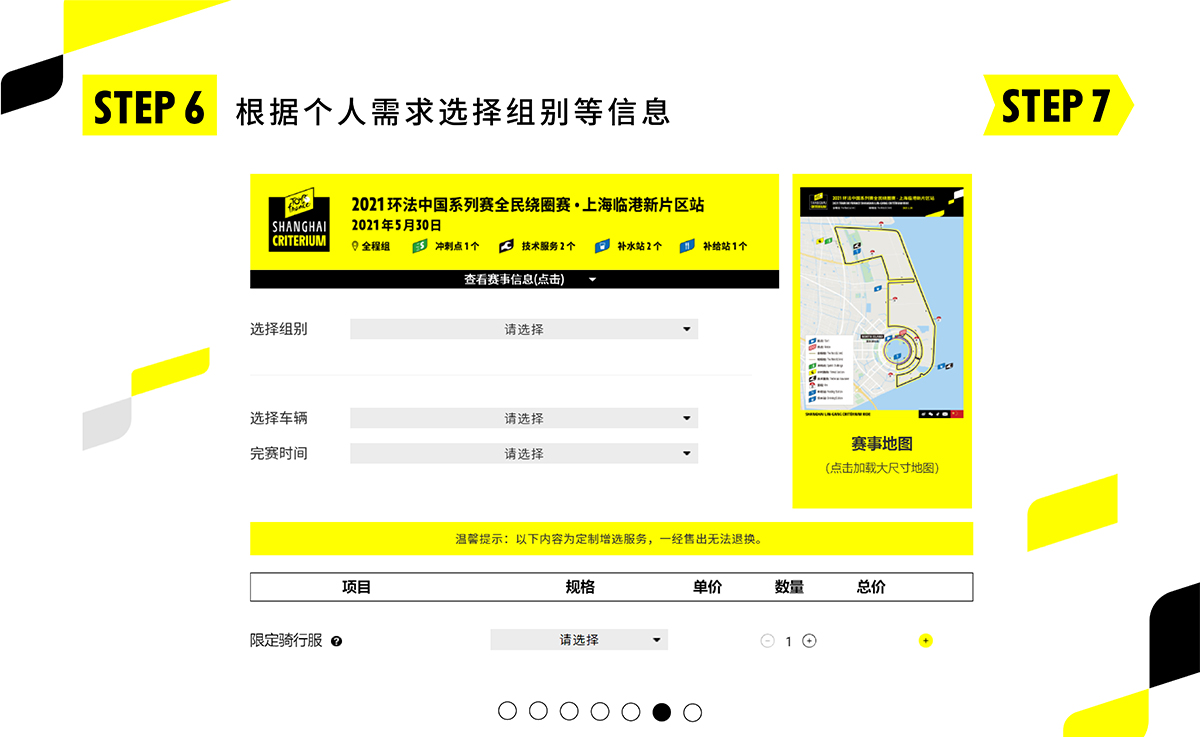Click the 规格 column header
This screenshot has height=737, width=1200.
[580, 587]
